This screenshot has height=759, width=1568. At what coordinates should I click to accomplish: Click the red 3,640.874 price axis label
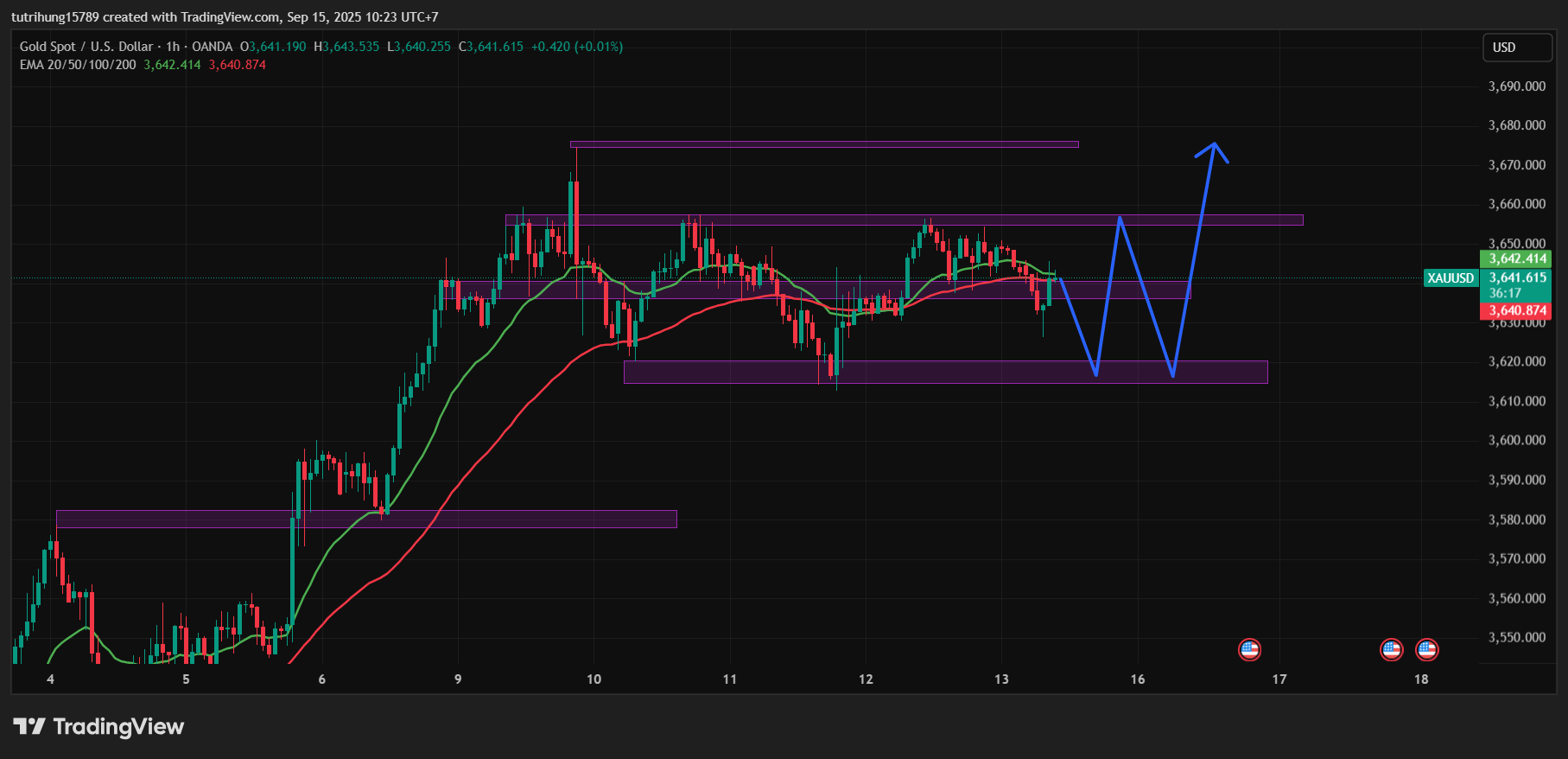[1516, 310]
